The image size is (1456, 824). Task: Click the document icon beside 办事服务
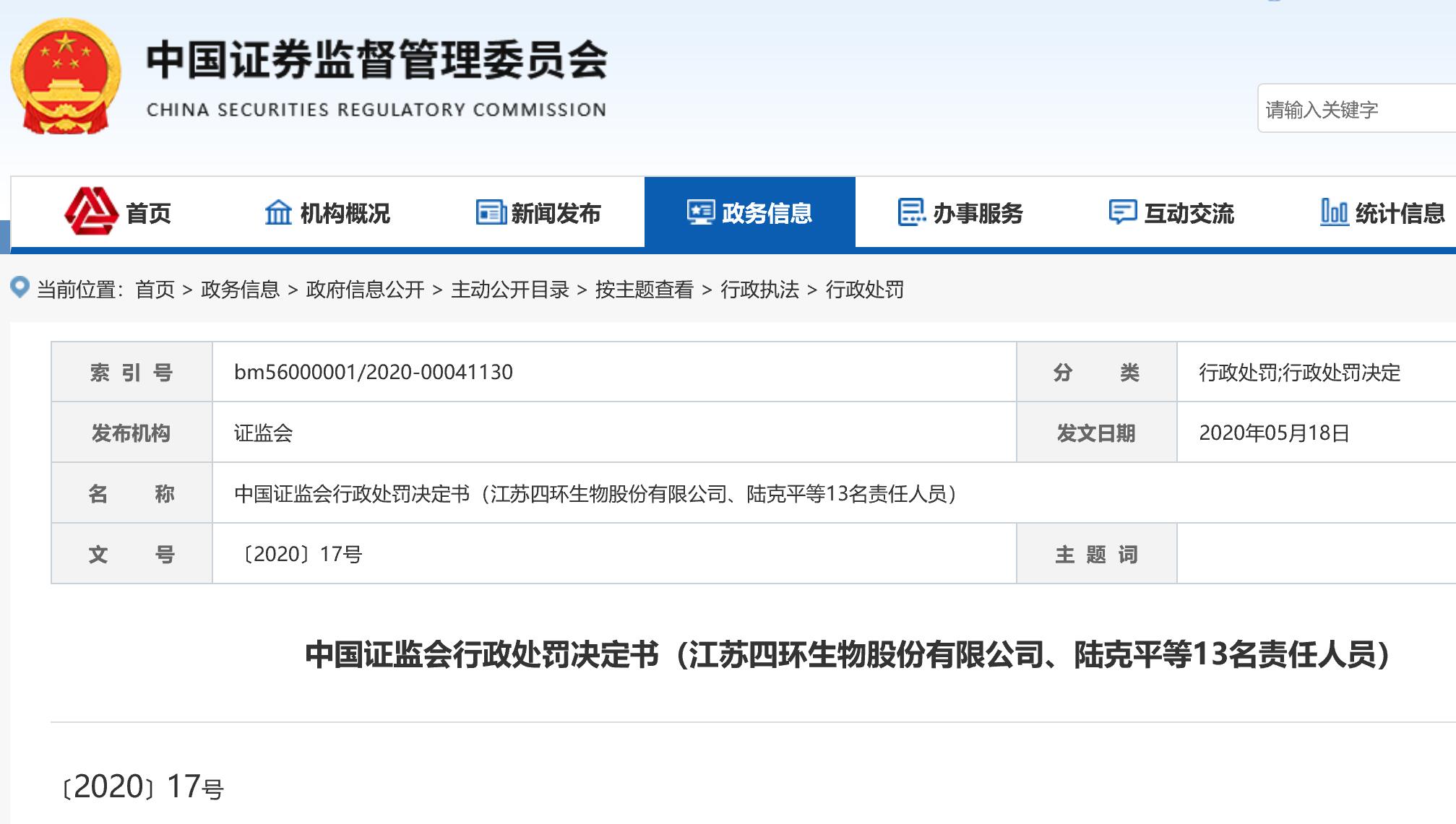click(911, 212)
